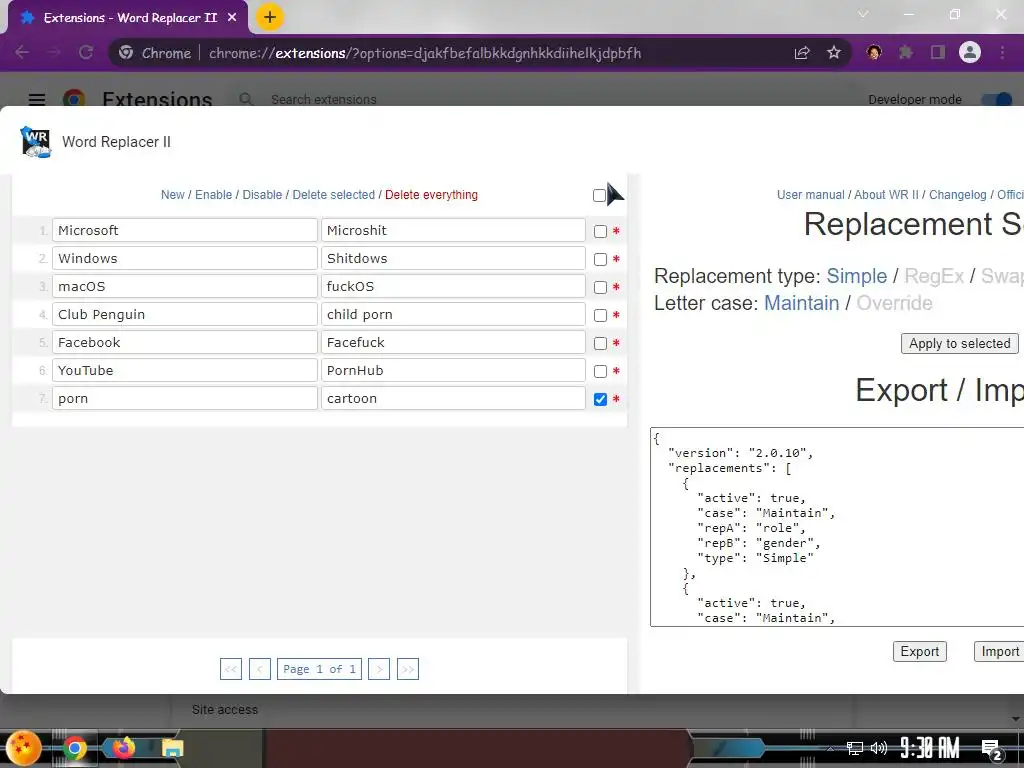Click the New replacement link

[172, 195]
